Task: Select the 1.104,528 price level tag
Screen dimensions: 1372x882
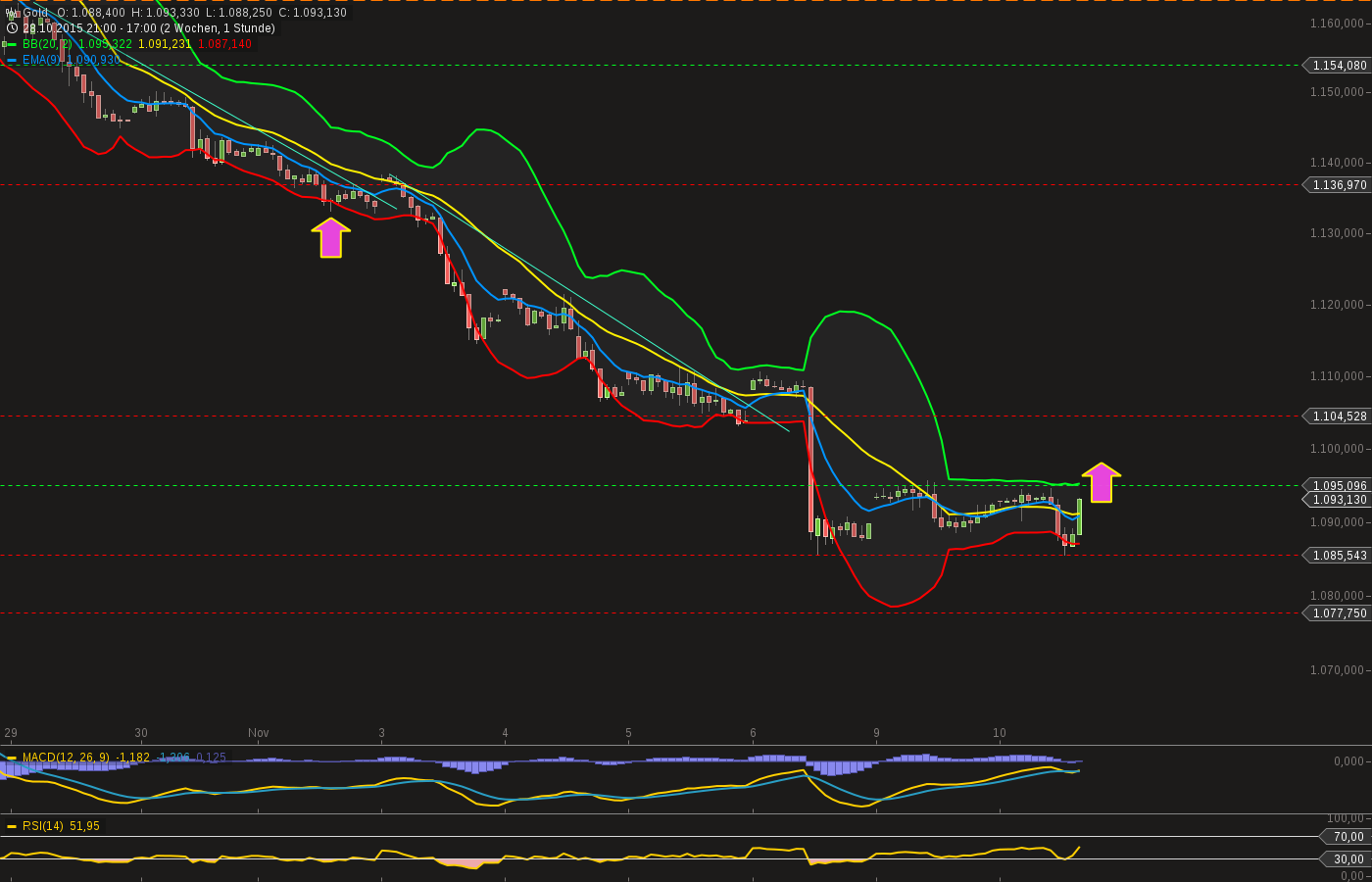Action: [1338, 416]
